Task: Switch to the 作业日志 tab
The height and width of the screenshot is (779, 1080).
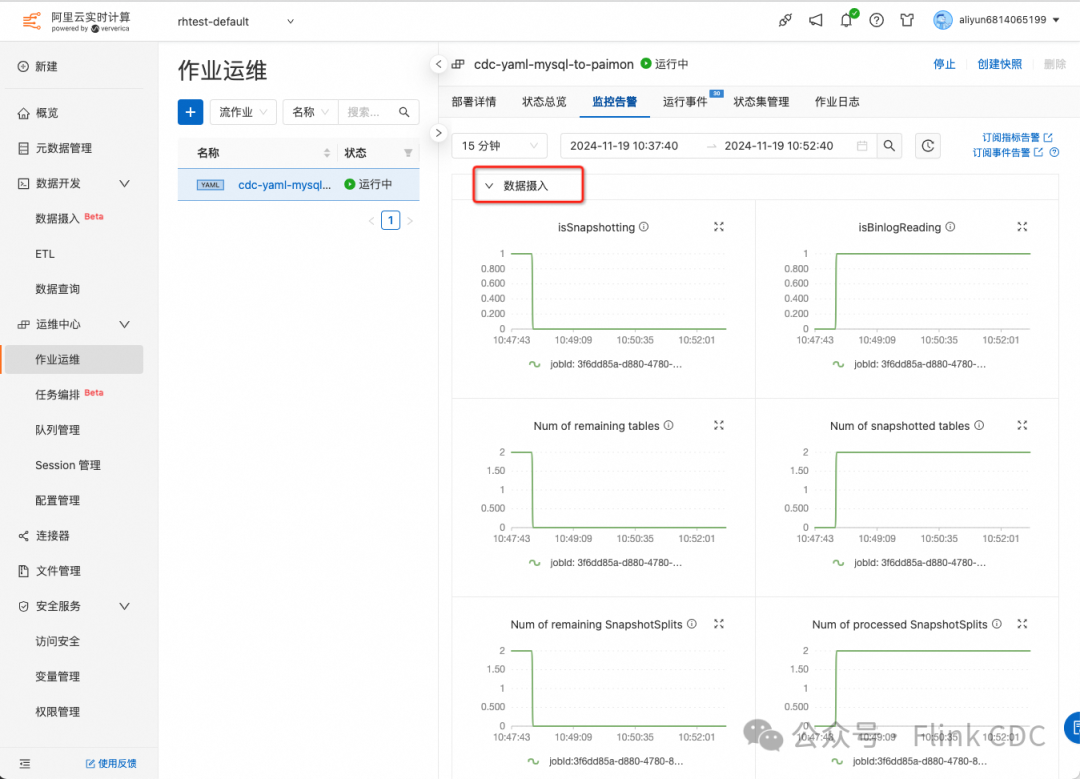Action: point(837,102)
